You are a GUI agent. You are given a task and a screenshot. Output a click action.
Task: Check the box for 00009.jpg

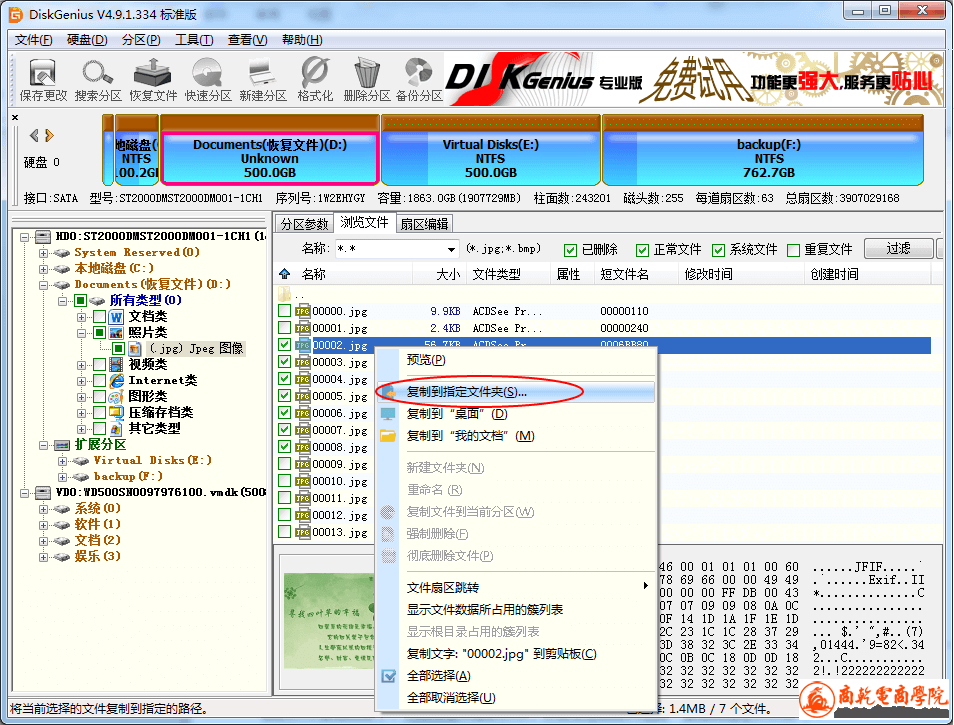[284, 464]
